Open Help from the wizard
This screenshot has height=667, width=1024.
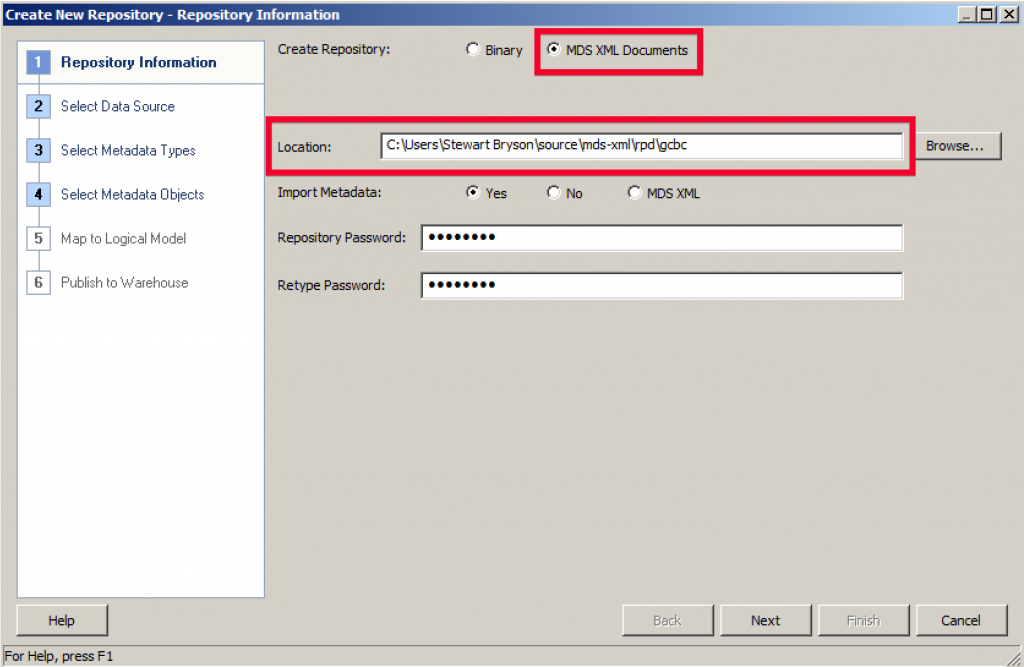61,620
